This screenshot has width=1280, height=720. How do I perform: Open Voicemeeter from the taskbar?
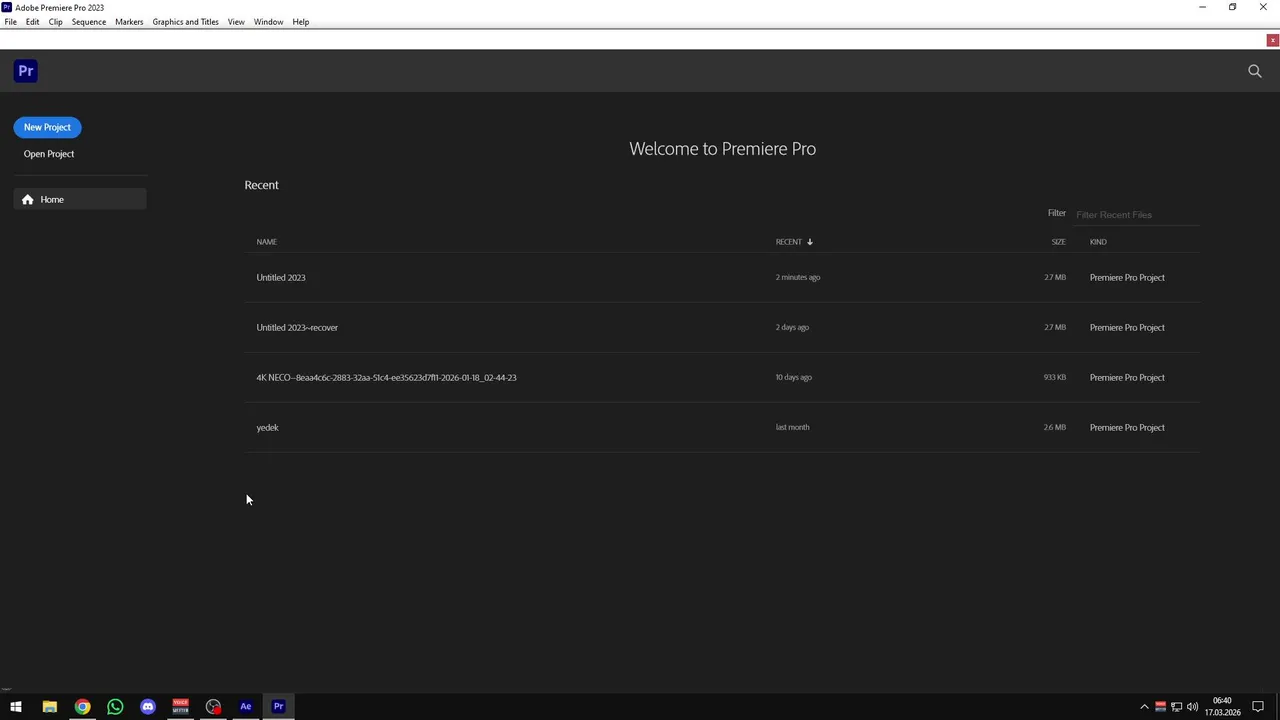point(180,707)
